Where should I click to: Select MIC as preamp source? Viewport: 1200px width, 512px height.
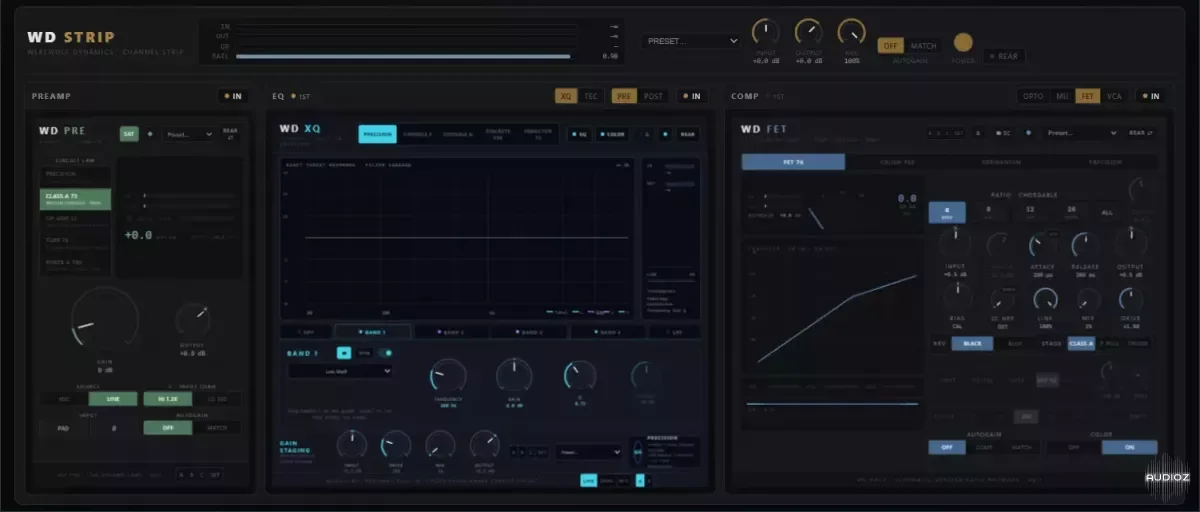click(65, 399)
